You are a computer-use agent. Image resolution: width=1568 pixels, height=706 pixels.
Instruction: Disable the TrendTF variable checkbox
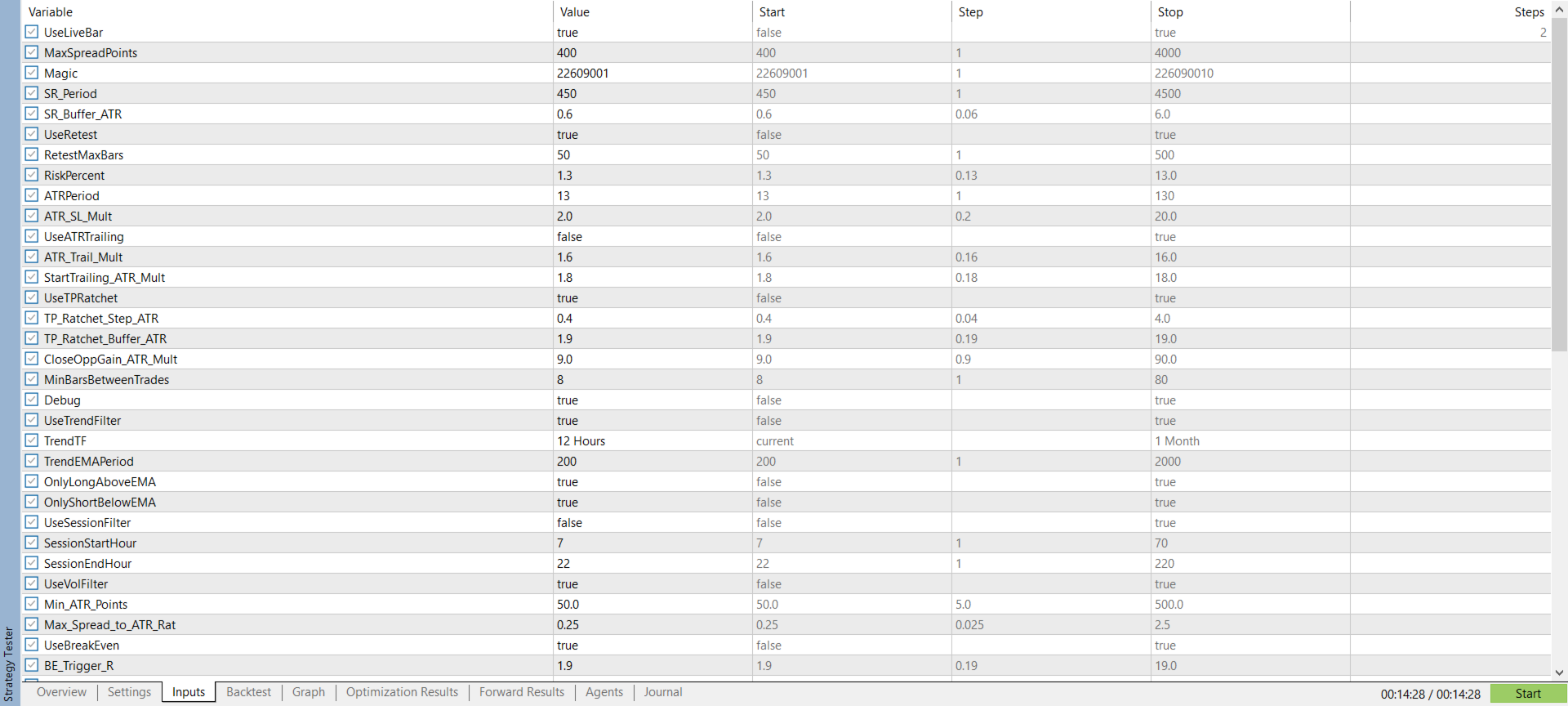click(x=32, y=440)
